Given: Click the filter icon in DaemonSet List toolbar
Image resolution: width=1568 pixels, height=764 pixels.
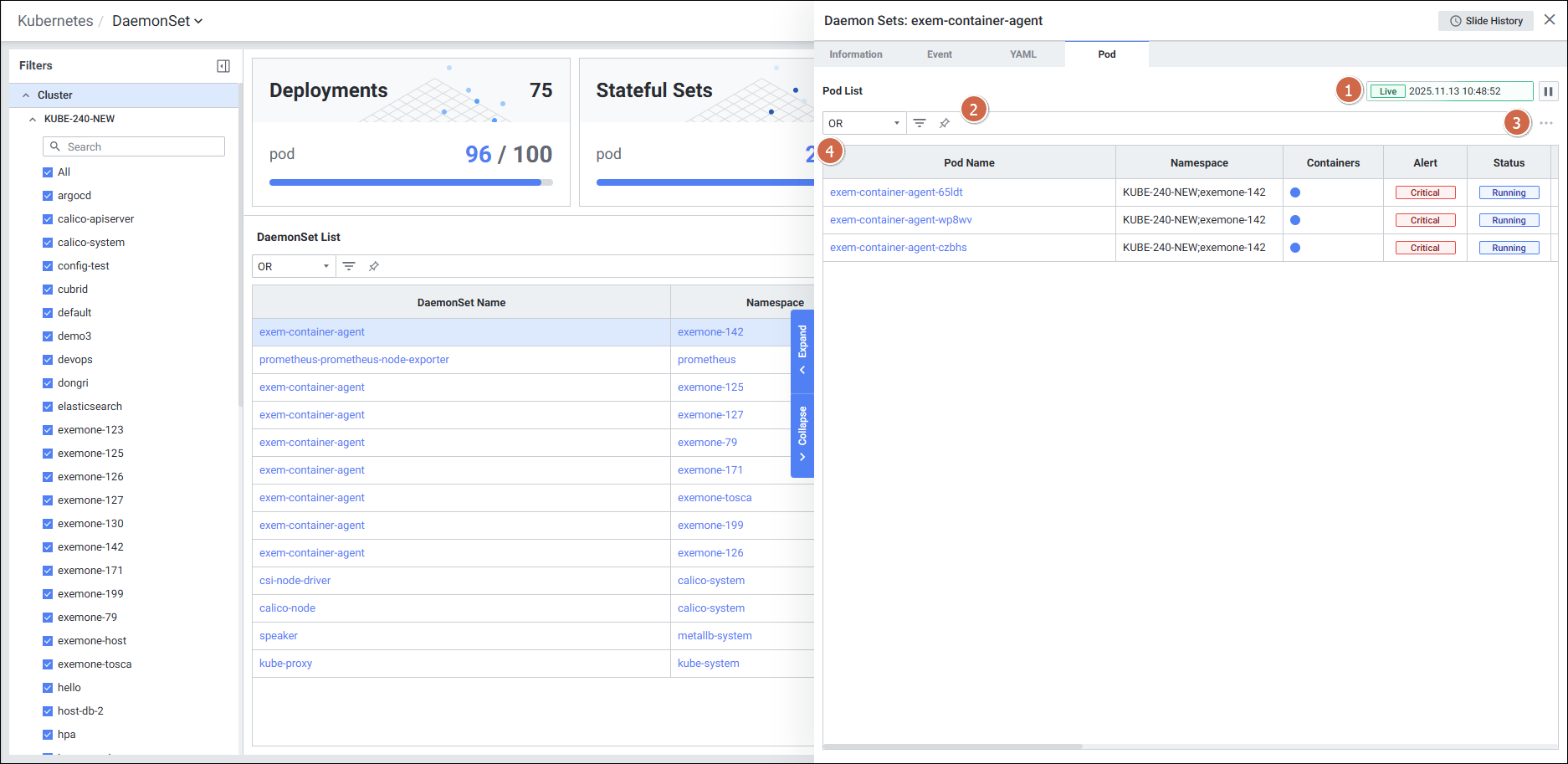Looking at the screenshot, I should 349,266.
